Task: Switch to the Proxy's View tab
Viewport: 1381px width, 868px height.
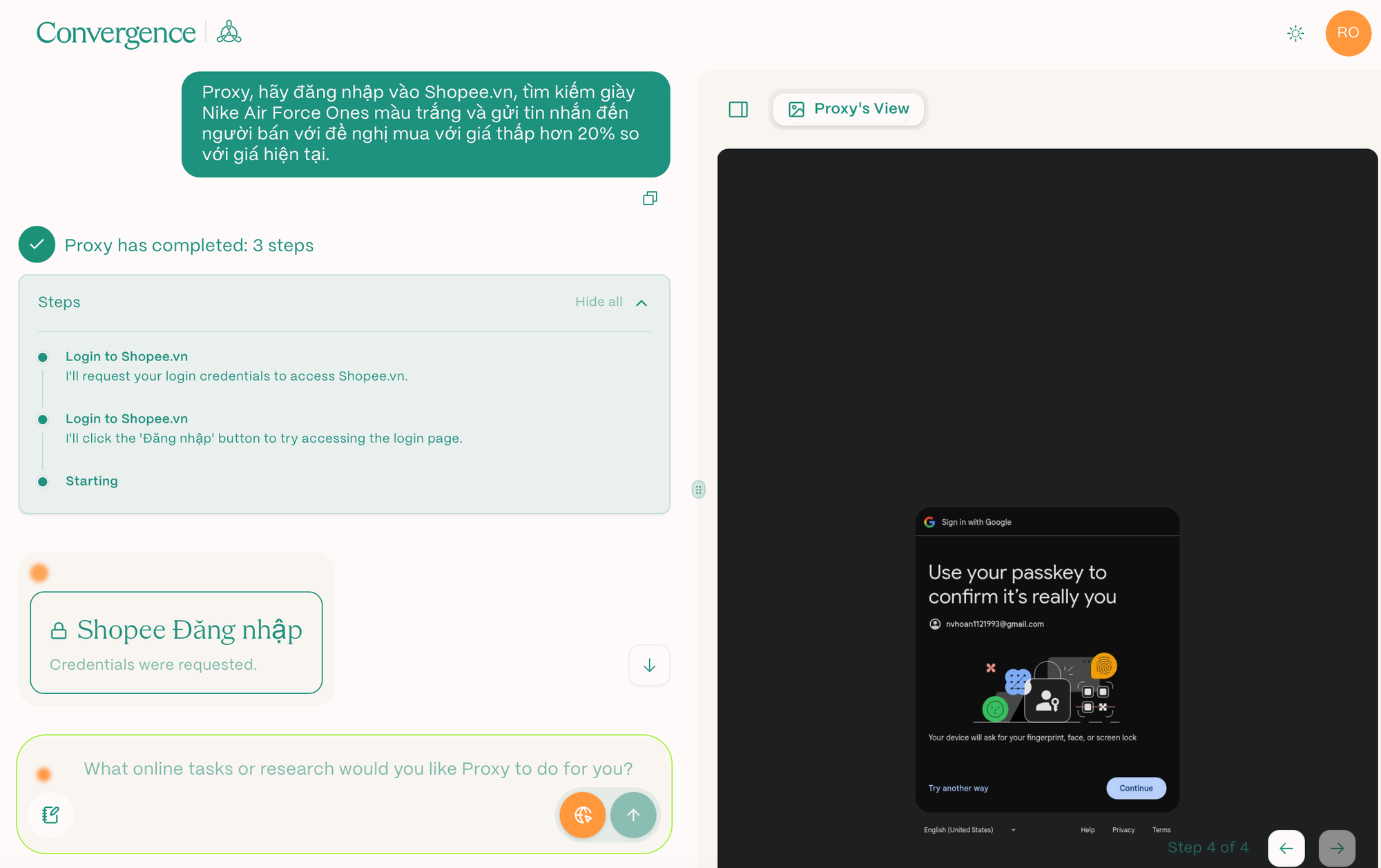Action: pyautogui.click(x=849, y=109)
